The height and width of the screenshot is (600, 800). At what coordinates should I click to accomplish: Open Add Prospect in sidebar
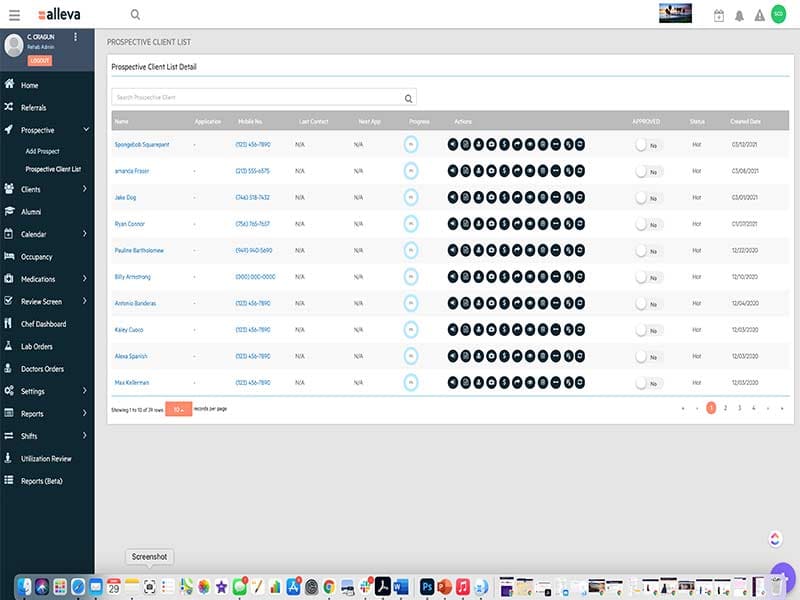pyautogui.click(x=43, y=151)
